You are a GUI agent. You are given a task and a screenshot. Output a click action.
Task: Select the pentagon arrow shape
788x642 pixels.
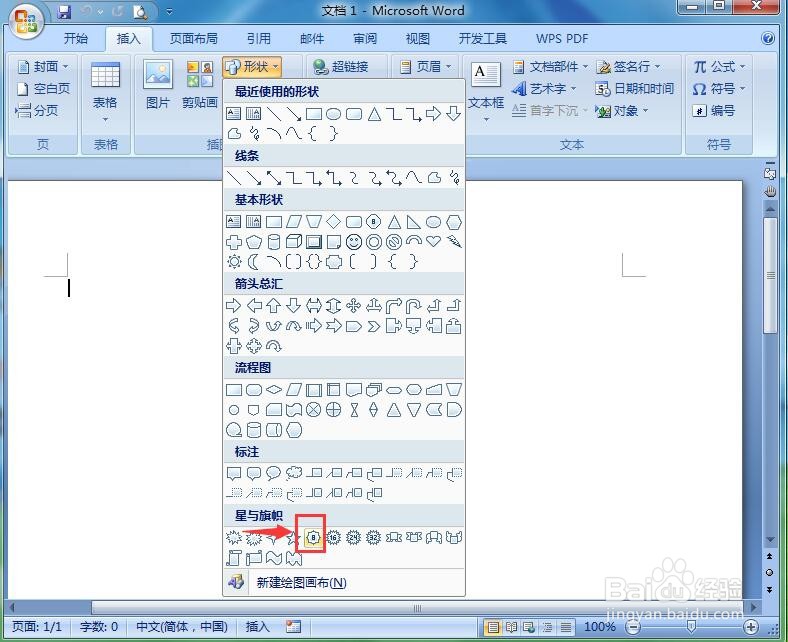354,326
